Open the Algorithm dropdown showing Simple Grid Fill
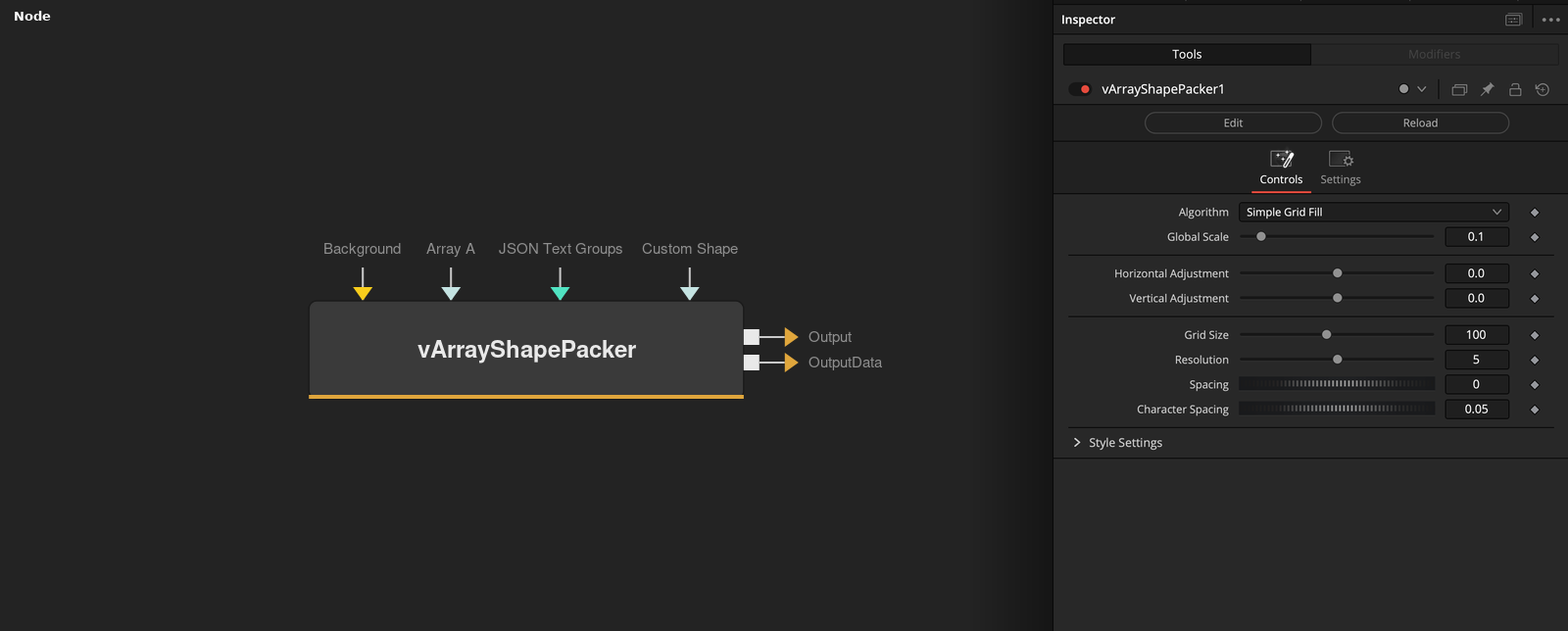This screenshot has width=1568, height=631. 1374,212
